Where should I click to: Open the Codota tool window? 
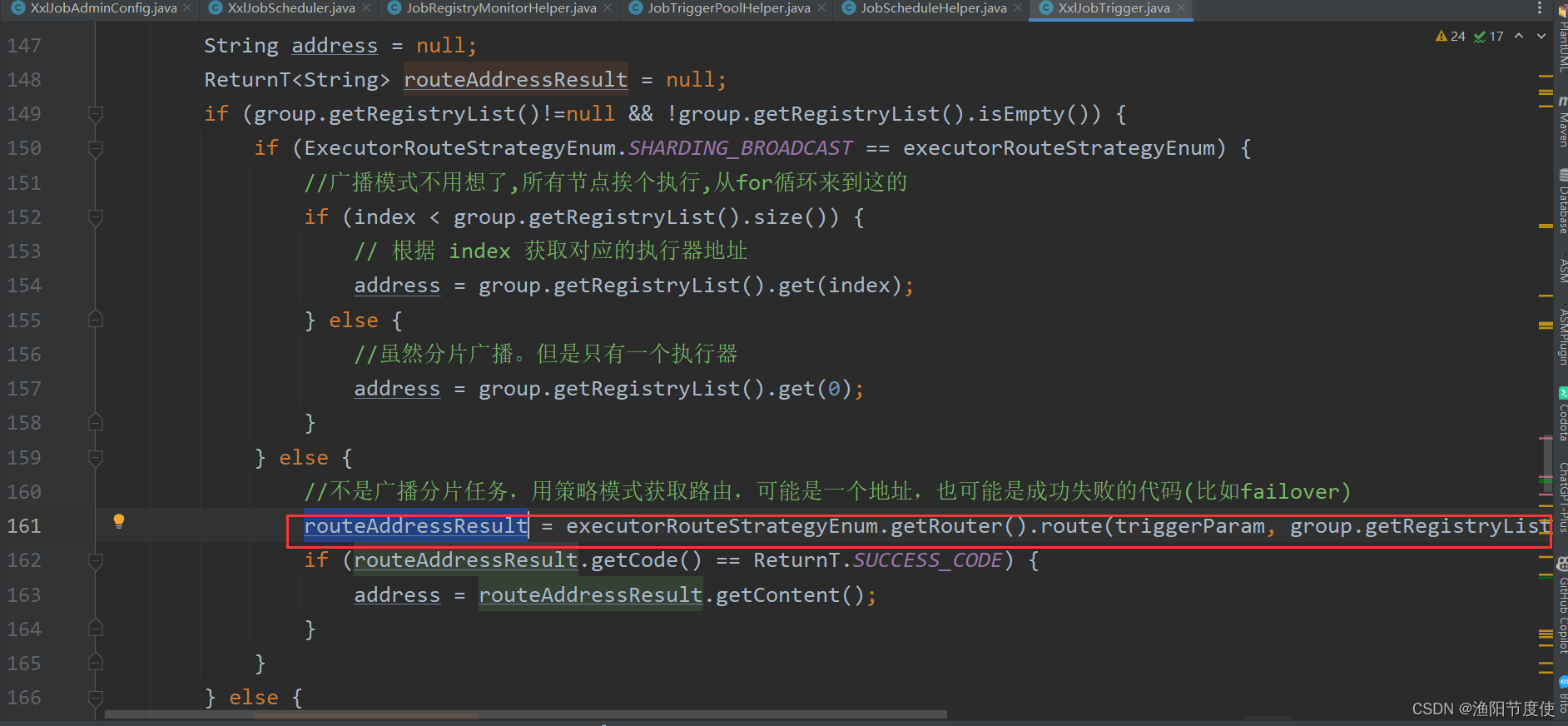pos(1562,414)
